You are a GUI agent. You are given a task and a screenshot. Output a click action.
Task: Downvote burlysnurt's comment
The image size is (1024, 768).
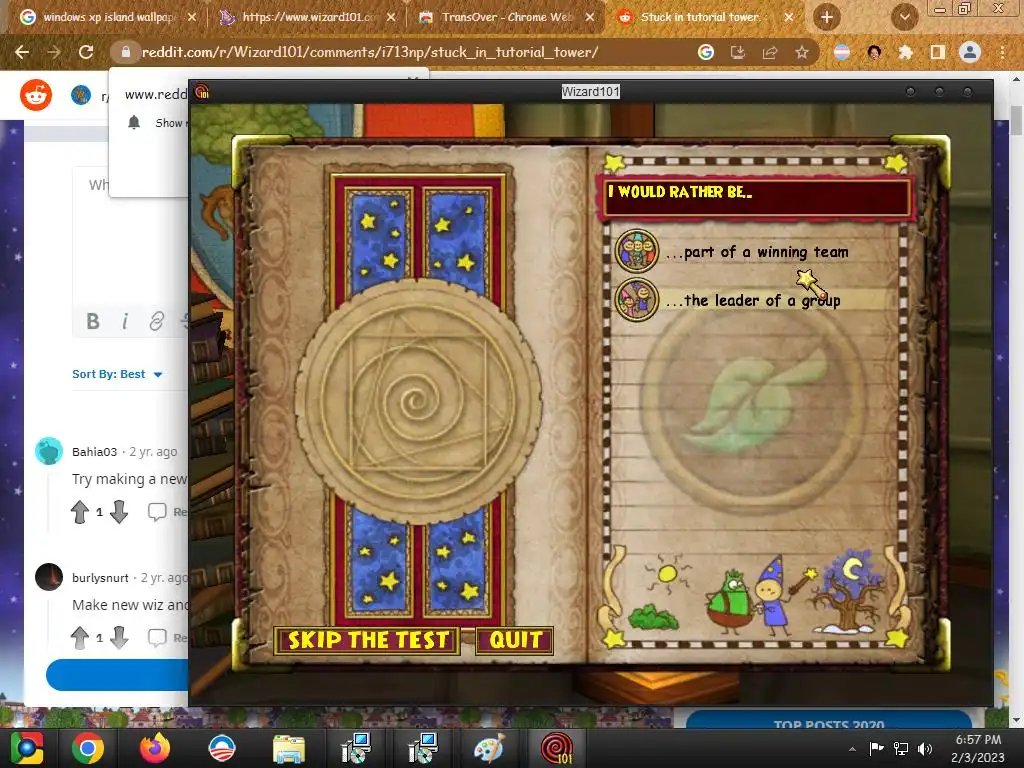click(x=119, y=637)
